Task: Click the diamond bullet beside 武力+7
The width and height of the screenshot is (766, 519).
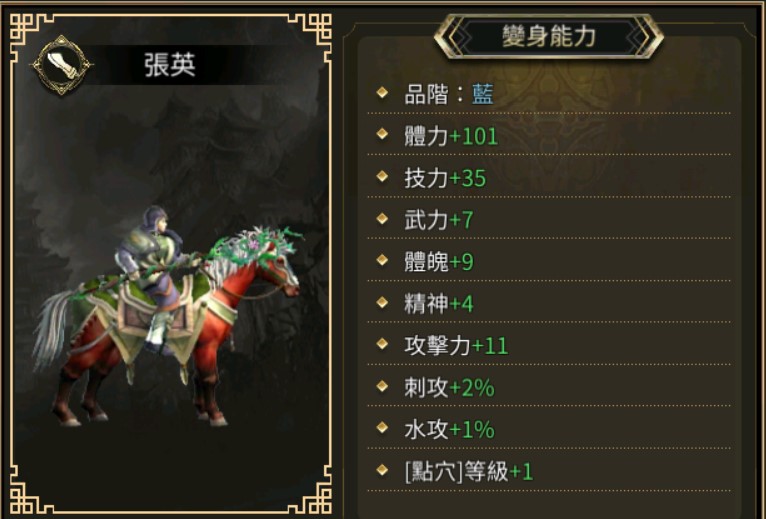Action: (383, 218)
